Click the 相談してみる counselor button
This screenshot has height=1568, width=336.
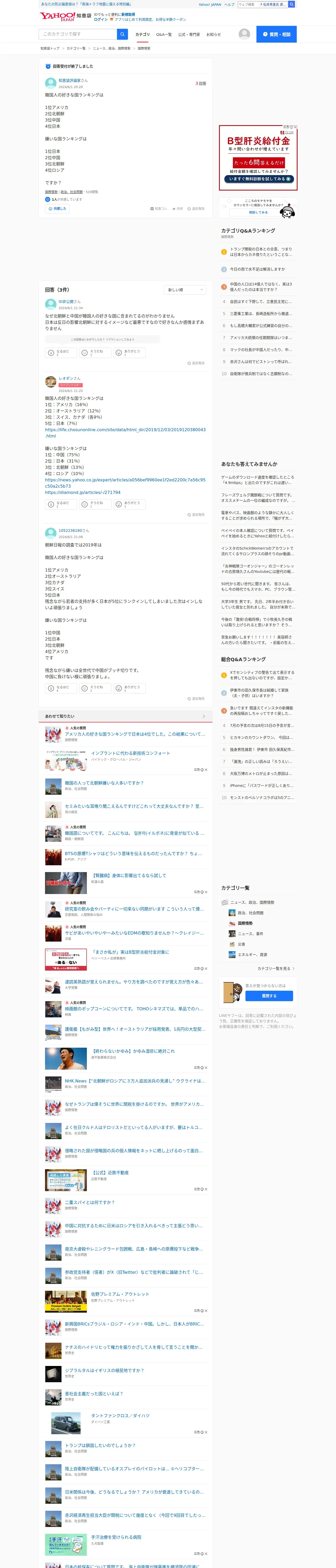258,212
